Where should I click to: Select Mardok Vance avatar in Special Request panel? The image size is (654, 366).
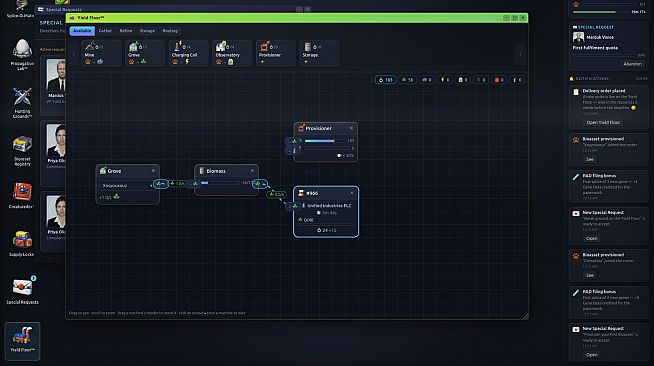[x=578, y=37]
